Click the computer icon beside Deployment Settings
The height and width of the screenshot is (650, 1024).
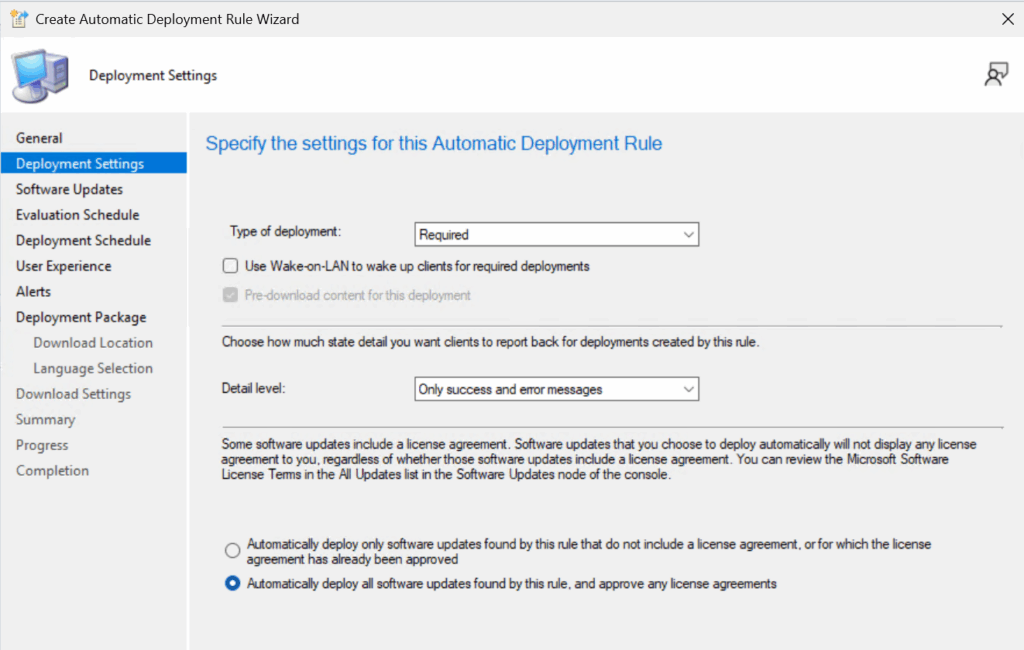tap(40, 76)
